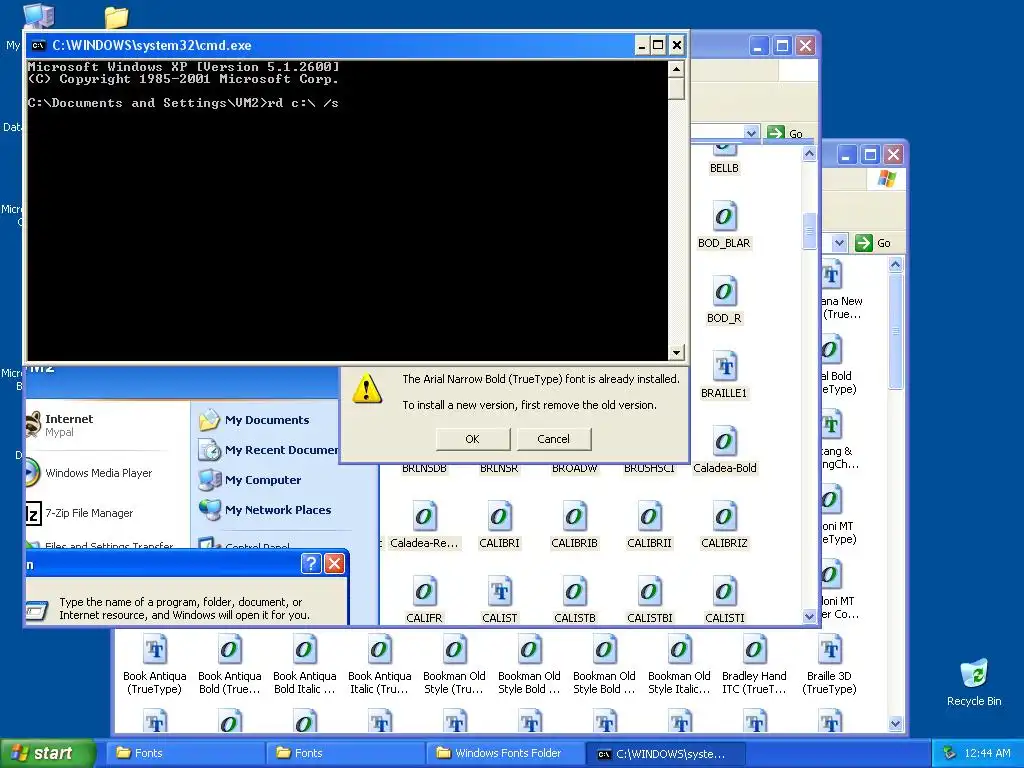Select Book Antiqua (TrueType) font icon
Screen dimensions: 1024x768
155,650
